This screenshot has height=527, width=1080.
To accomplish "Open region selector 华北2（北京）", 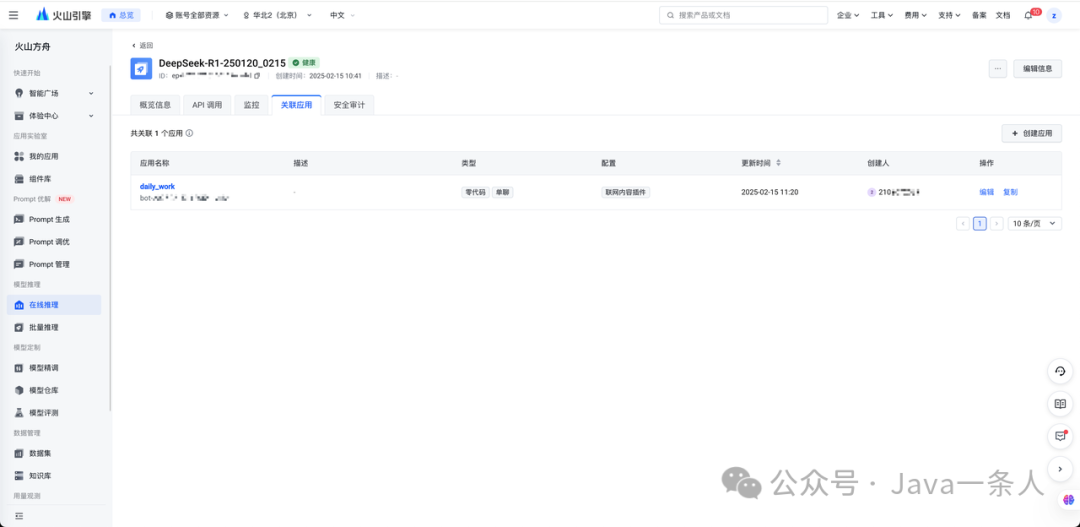I will pyautogui.click(x=278, y=15).
